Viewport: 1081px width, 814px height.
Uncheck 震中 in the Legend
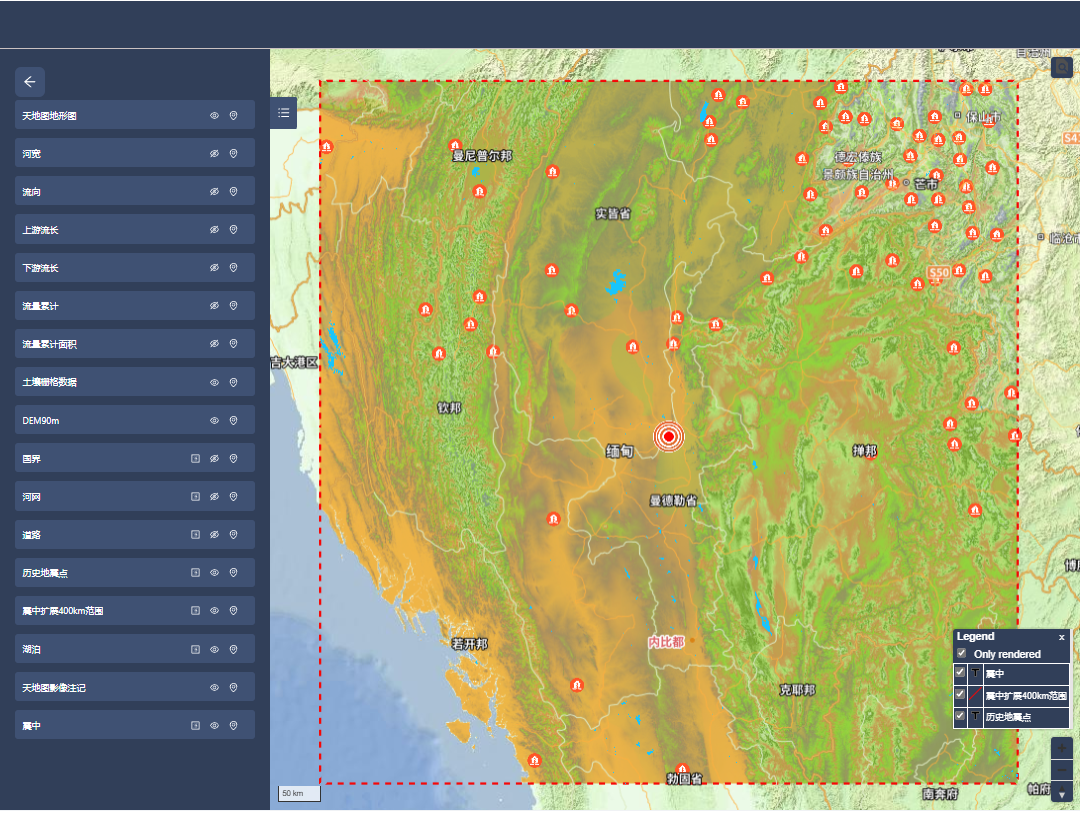[x=960, y=672]
